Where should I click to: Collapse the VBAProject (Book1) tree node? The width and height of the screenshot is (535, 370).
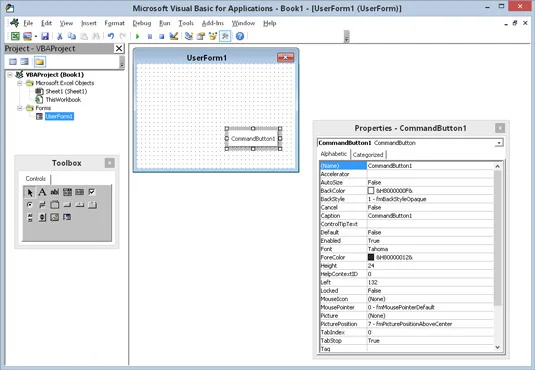(10, 74)
